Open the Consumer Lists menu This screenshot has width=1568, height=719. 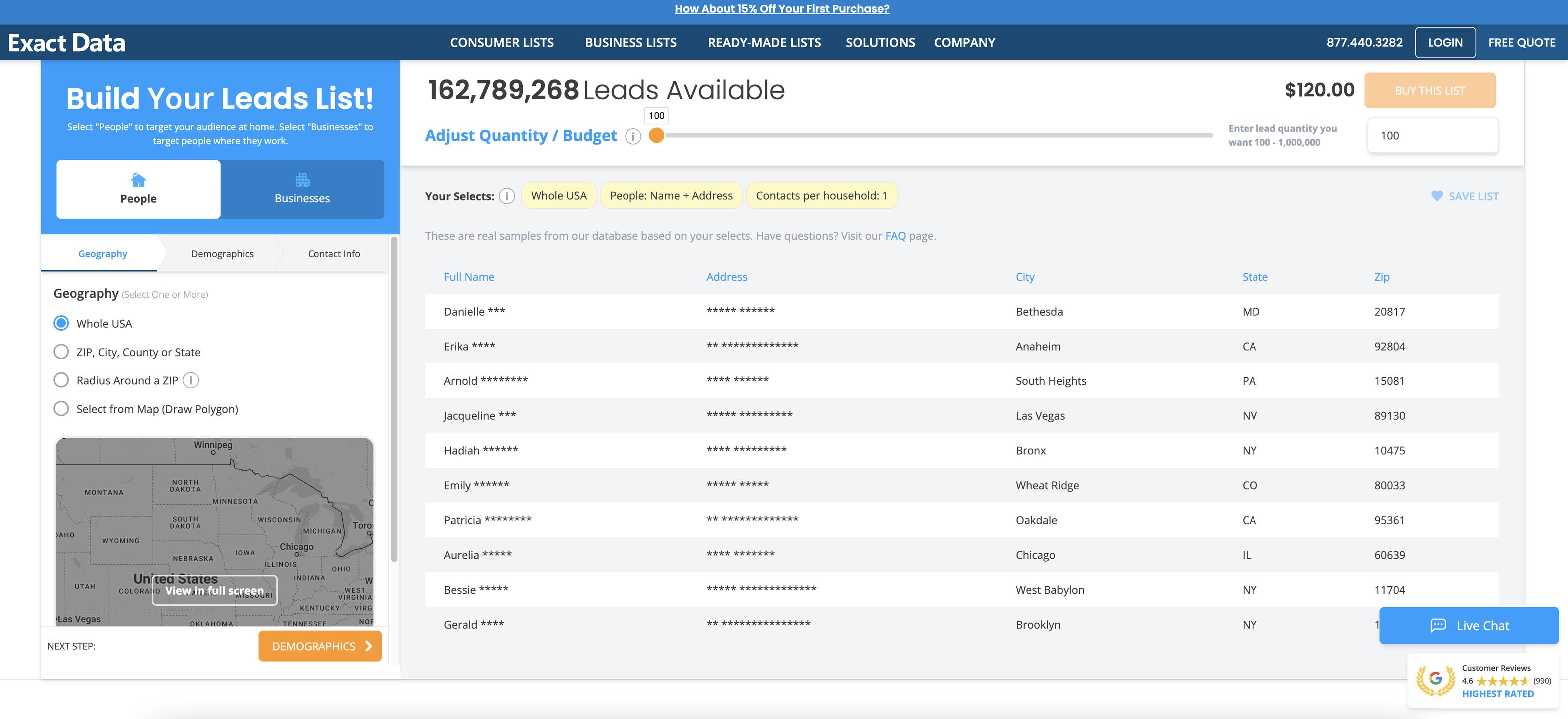502,42
